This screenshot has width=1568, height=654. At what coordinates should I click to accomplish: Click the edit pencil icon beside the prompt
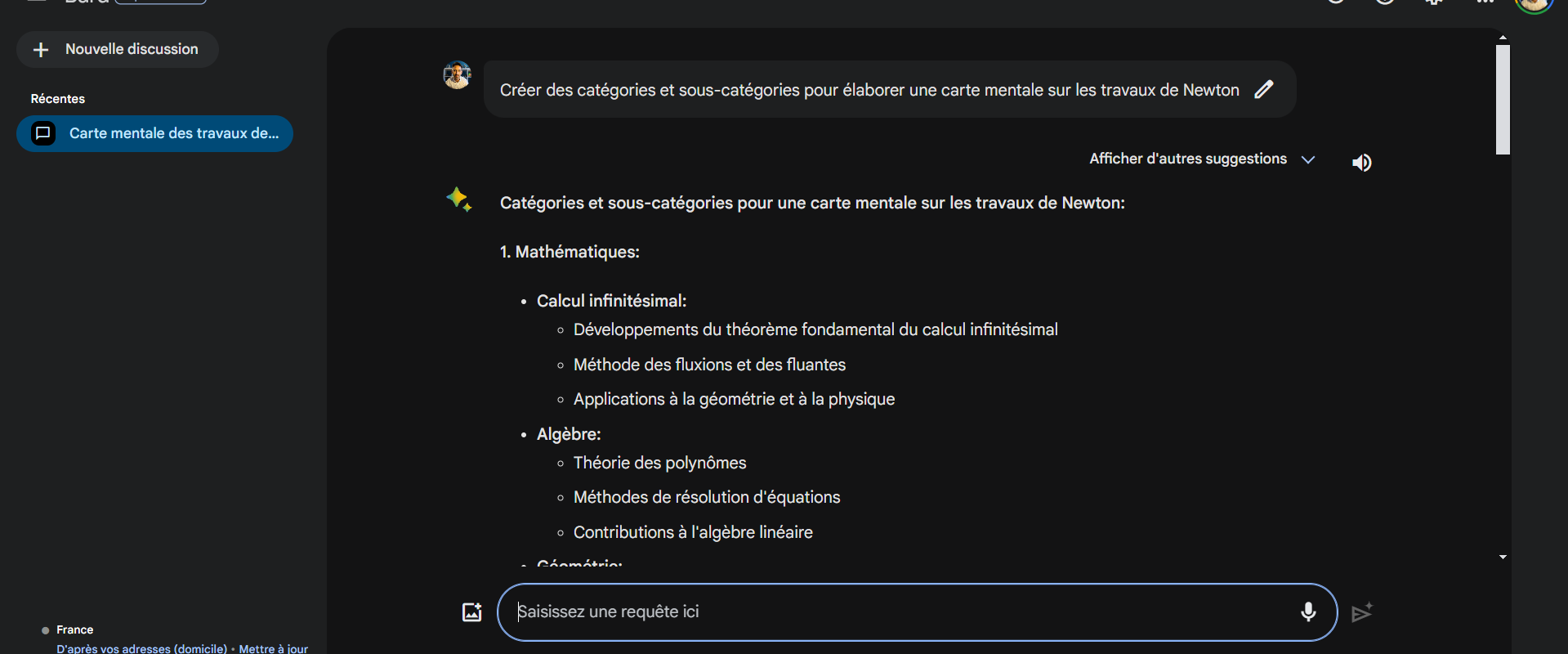(1264, 89)
